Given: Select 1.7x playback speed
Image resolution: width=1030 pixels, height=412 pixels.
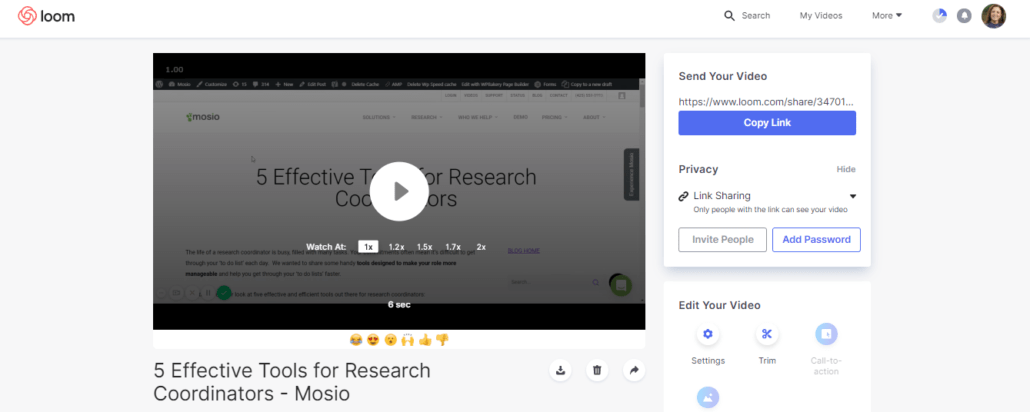Looking at the screenshot, I should (453, 247).
